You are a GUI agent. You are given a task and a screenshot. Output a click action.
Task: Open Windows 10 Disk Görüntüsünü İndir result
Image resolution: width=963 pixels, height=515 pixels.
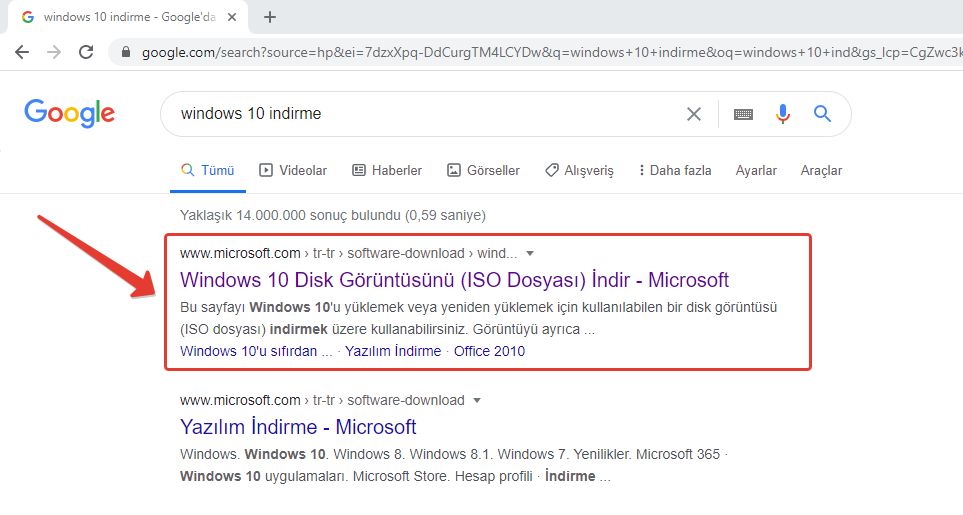[454, 280]
